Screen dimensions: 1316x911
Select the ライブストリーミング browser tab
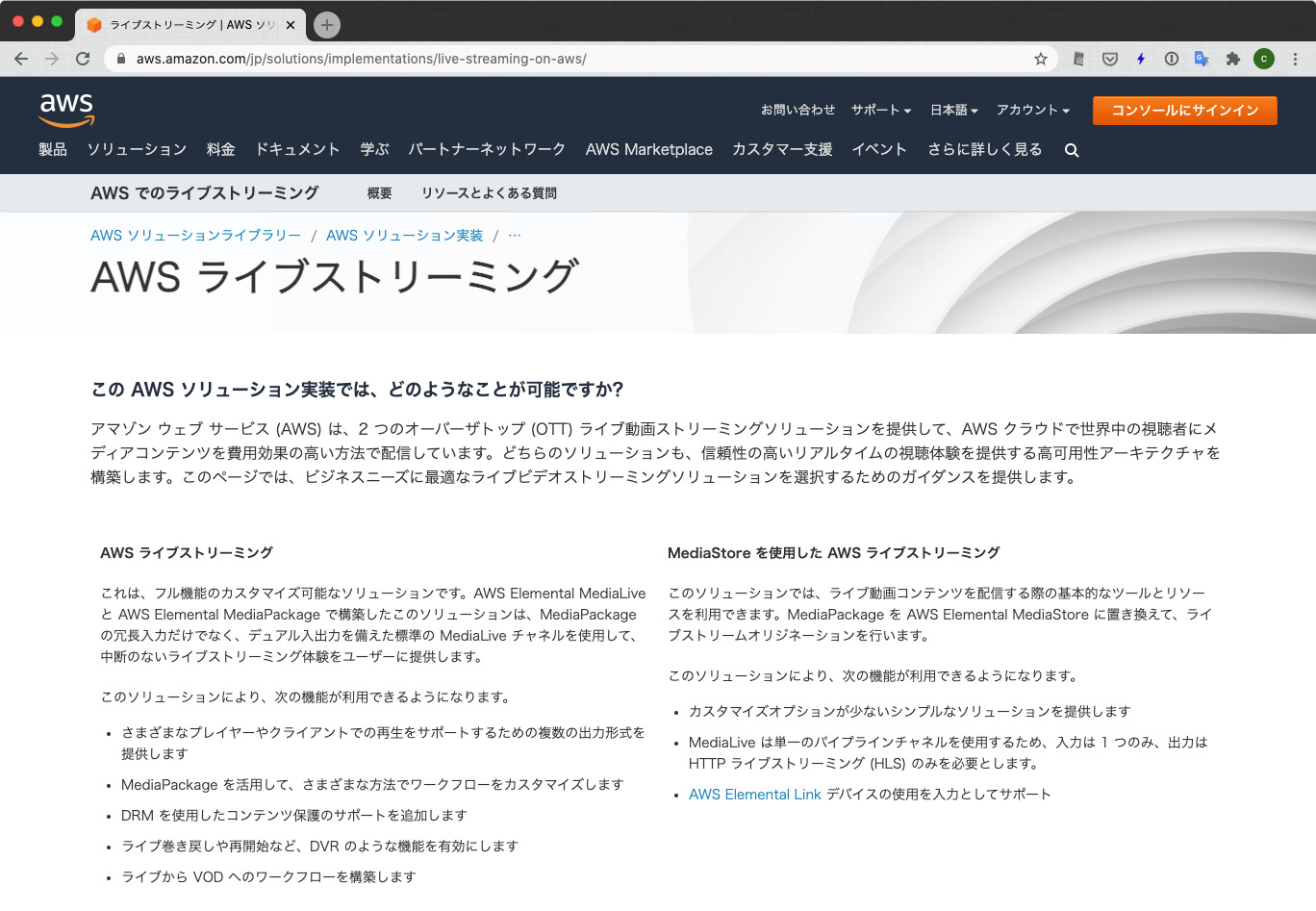click(190, 25)
